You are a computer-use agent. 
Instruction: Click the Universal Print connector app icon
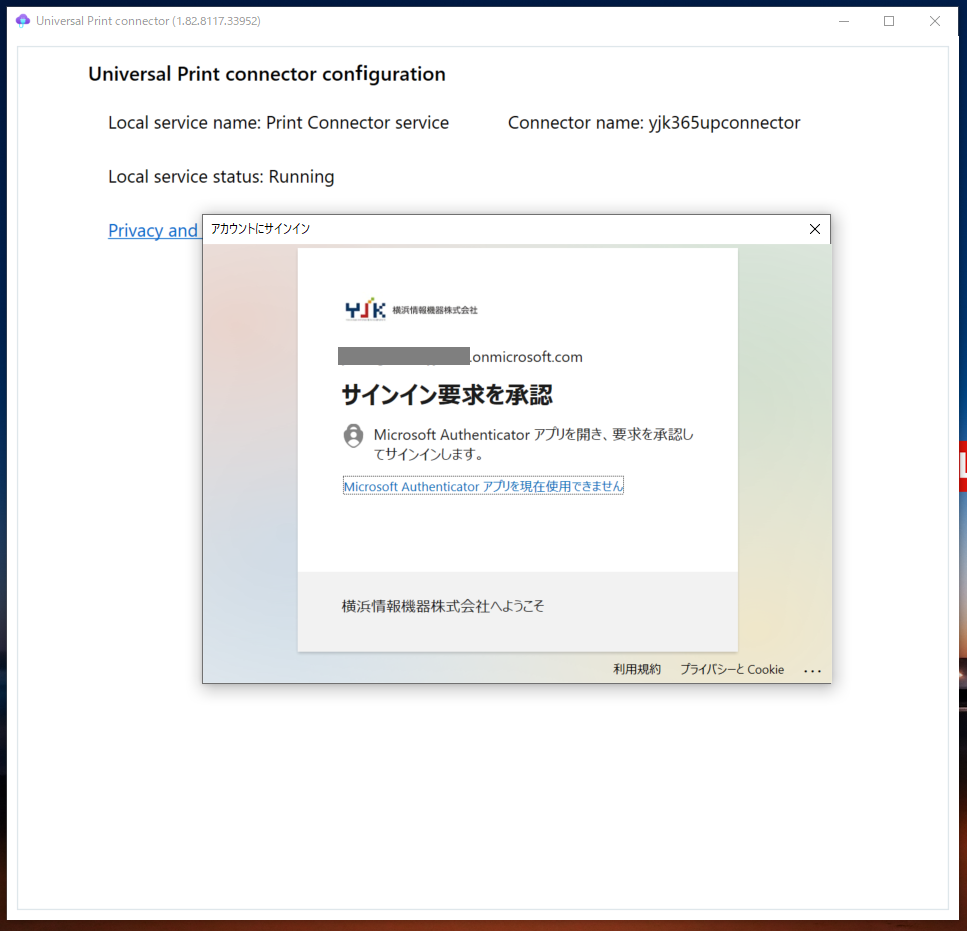pos(22,21)
